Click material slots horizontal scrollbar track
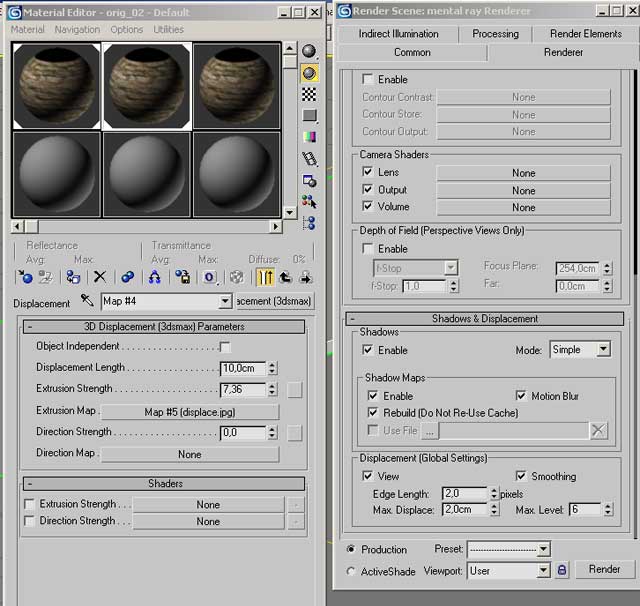 point(153,226)
